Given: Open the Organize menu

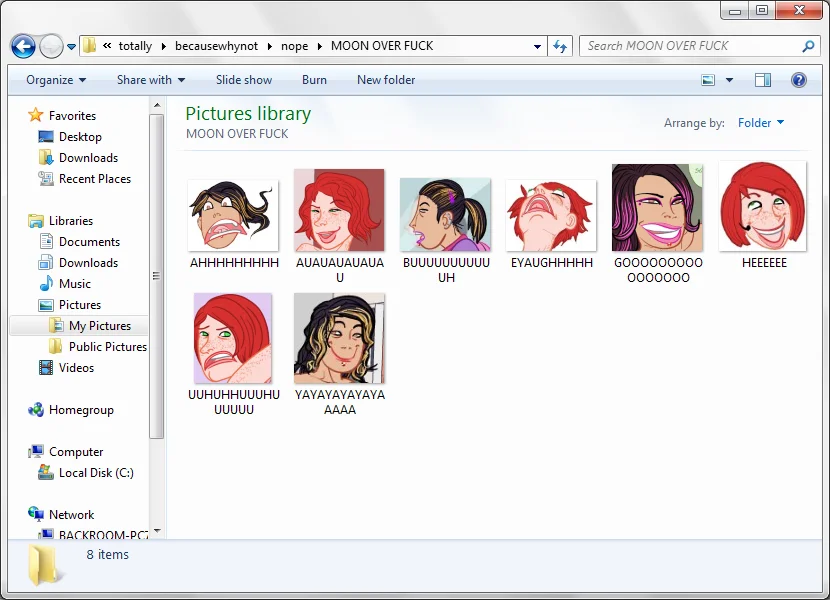Looking at the screenshot, I should click(56, 80).
